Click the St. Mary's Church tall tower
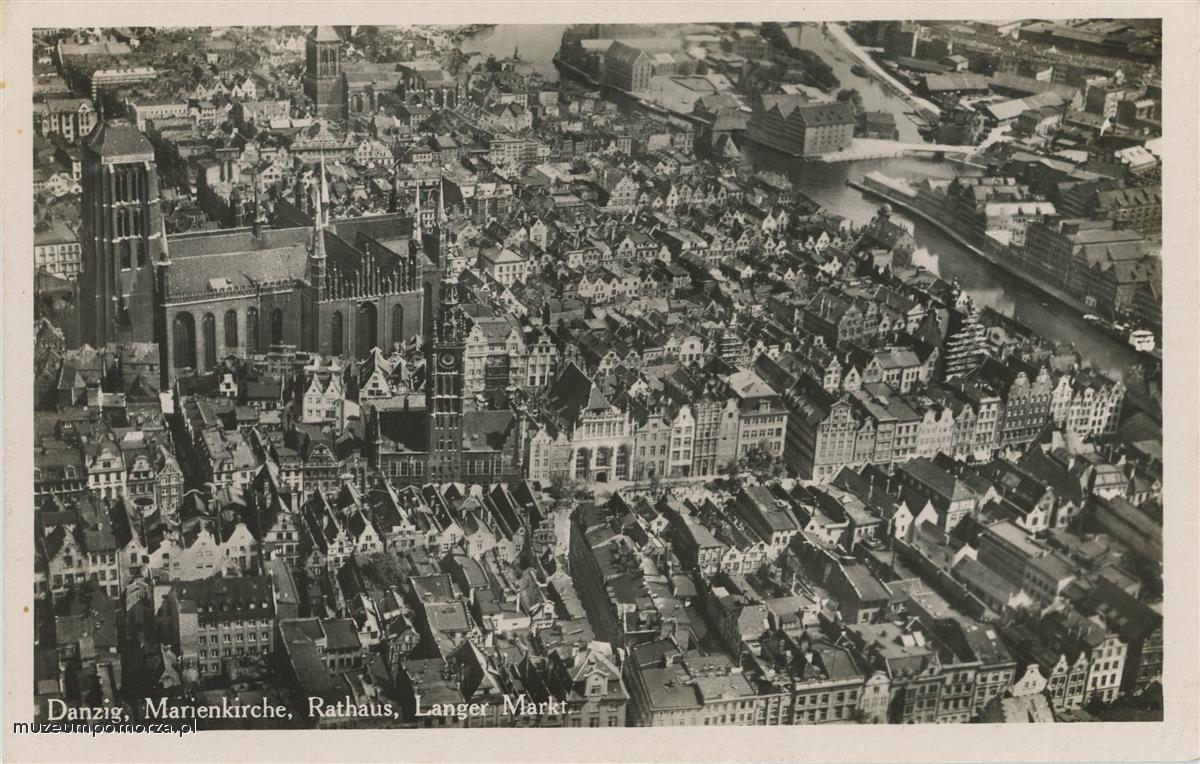 [120, 236]
